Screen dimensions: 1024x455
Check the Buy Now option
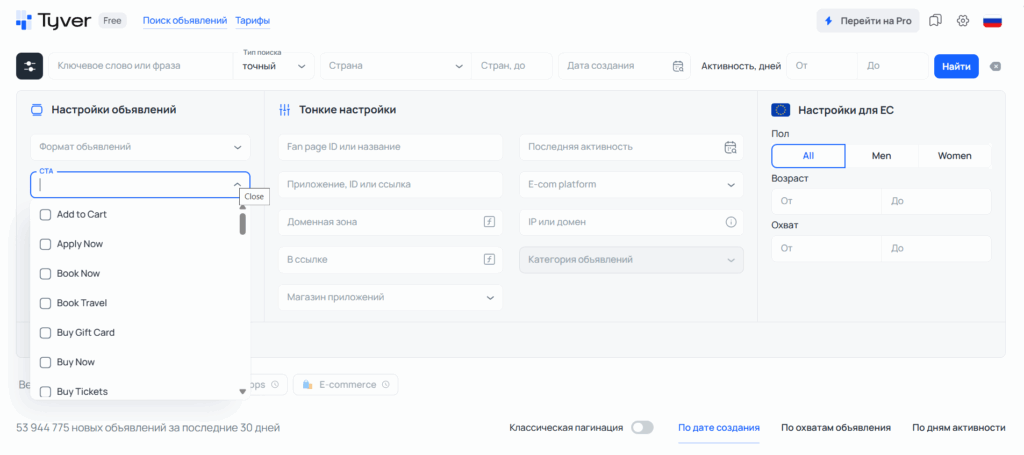tap(45, 362)
